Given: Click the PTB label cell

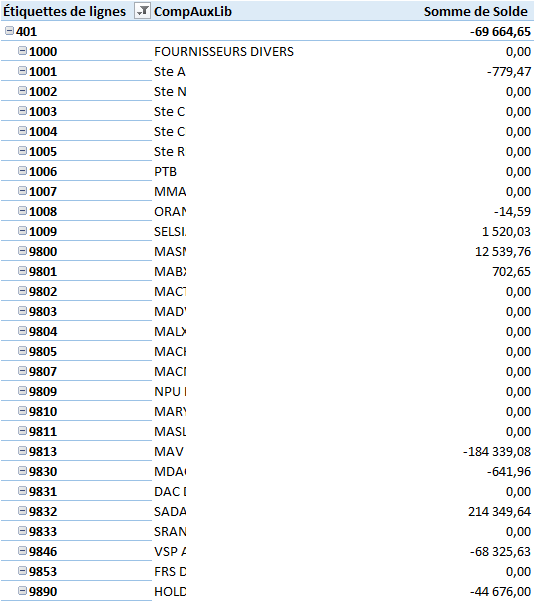Looking at the screenshot, I should click(x=165, y=171).
